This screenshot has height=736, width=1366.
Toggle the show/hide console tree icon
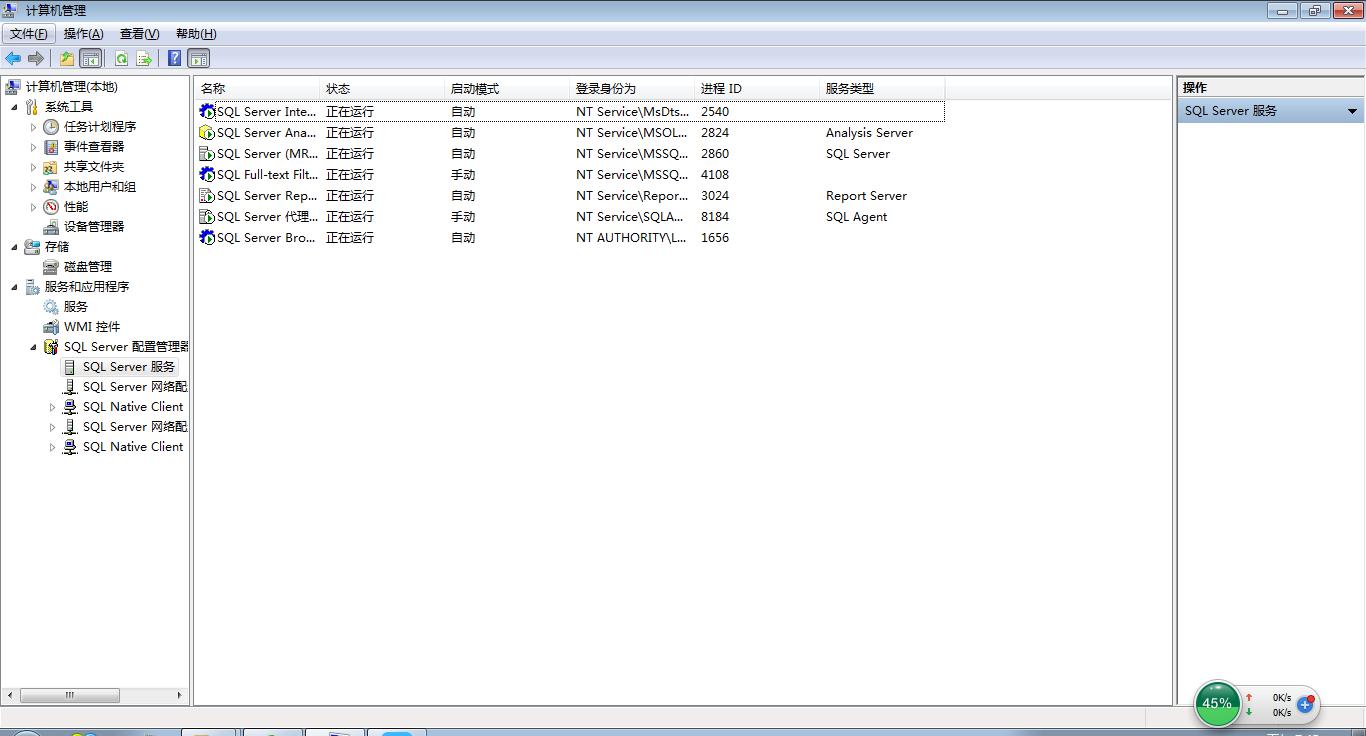[x=90, y=58]
